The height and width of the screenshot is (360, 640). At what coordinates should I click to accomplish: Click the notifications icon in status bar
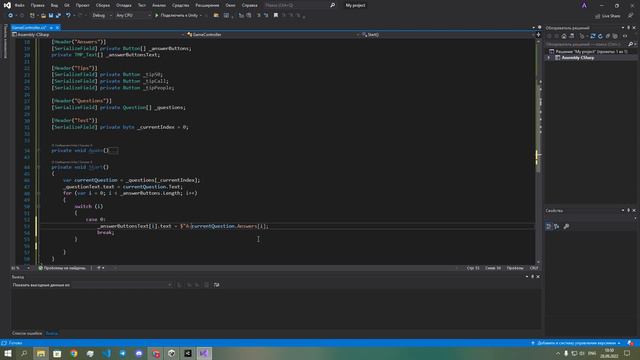click(x=631, y=343)
